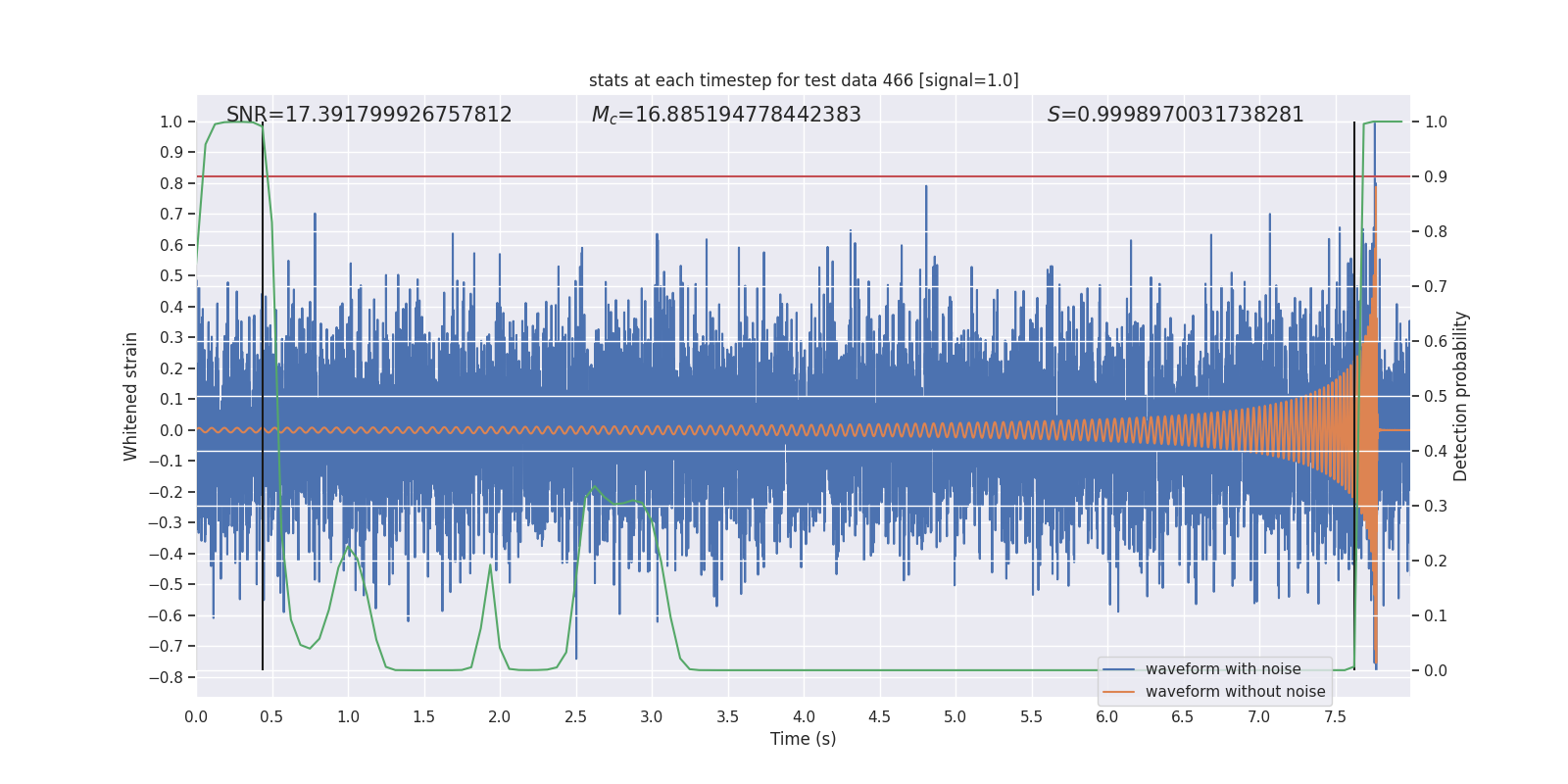Click Whitened strain axis tick "−0.3"
Screen dimensions: 1568x784
(166, 523)
